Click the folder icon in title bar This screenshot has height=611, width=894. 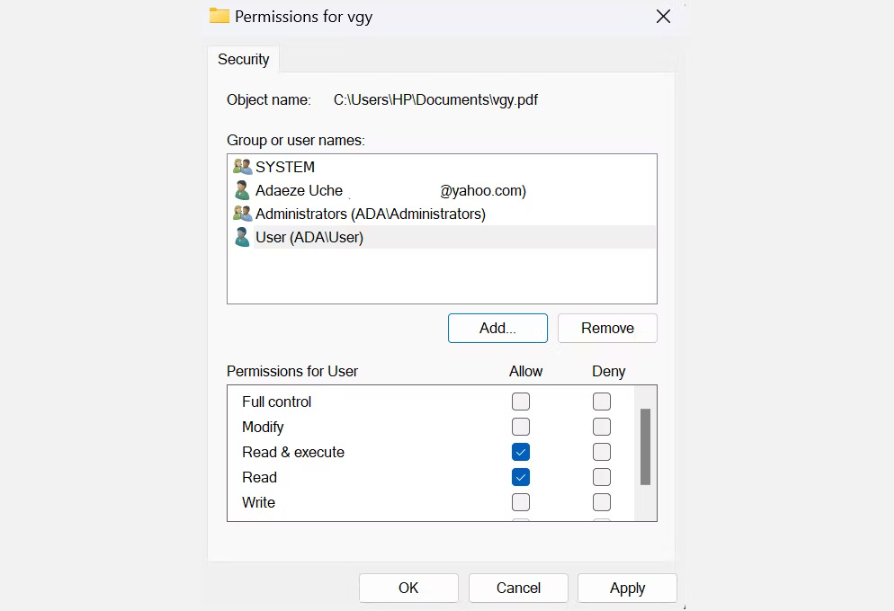219,16
